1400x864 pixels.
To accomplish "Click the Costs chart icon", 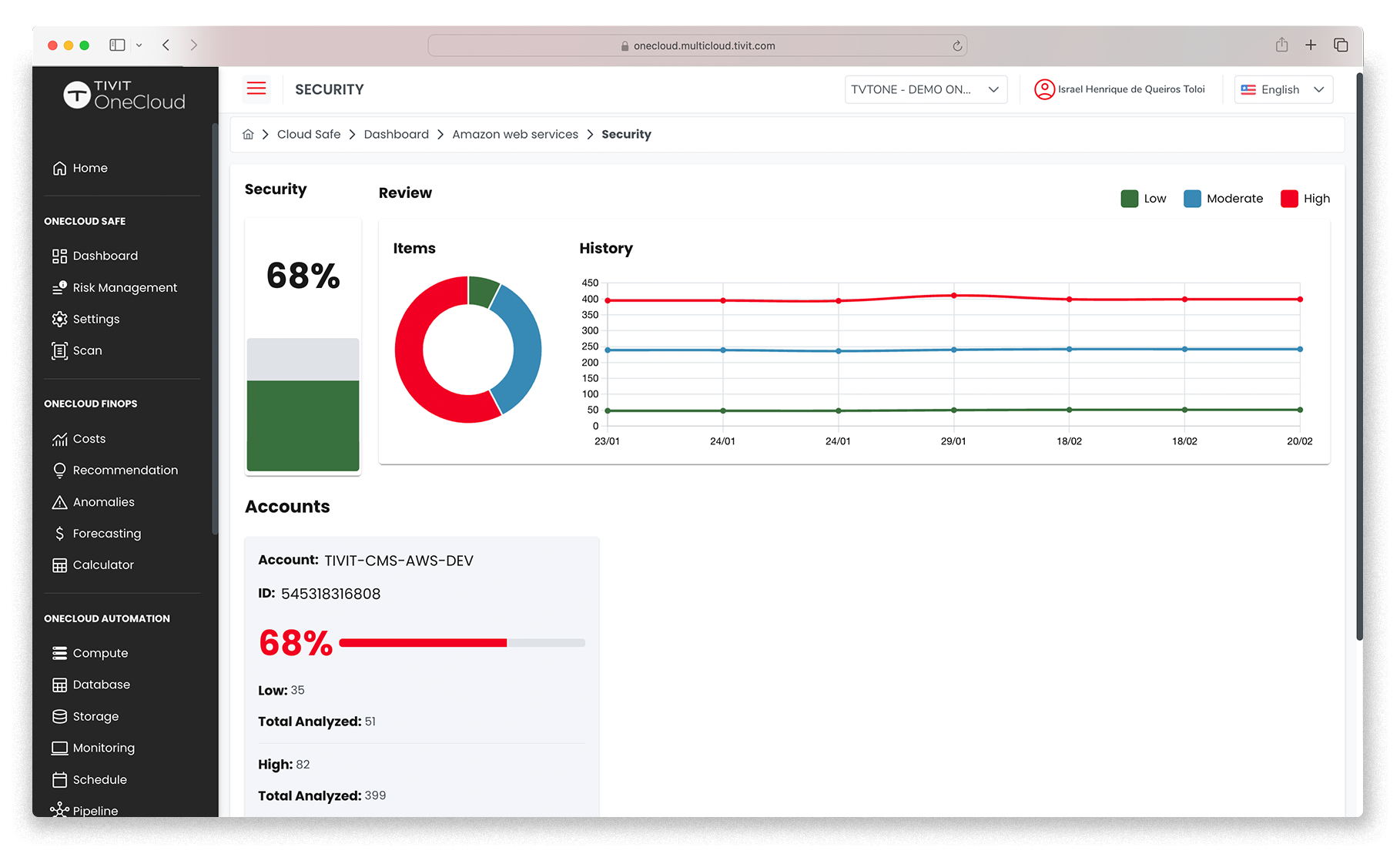I will coord(59,439).
